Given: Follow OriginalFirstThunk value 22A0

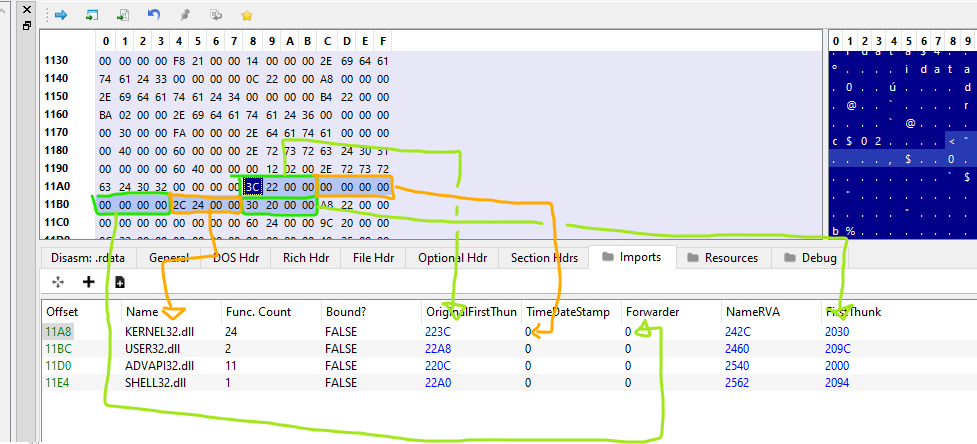Looking at the screenshot, I should (438, 382).
